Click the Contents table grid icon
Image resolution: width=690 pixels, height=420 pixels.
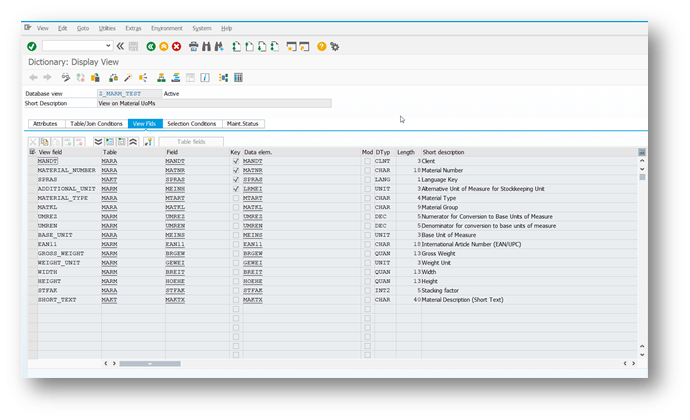pyautogui.click(x=239, y=78)
